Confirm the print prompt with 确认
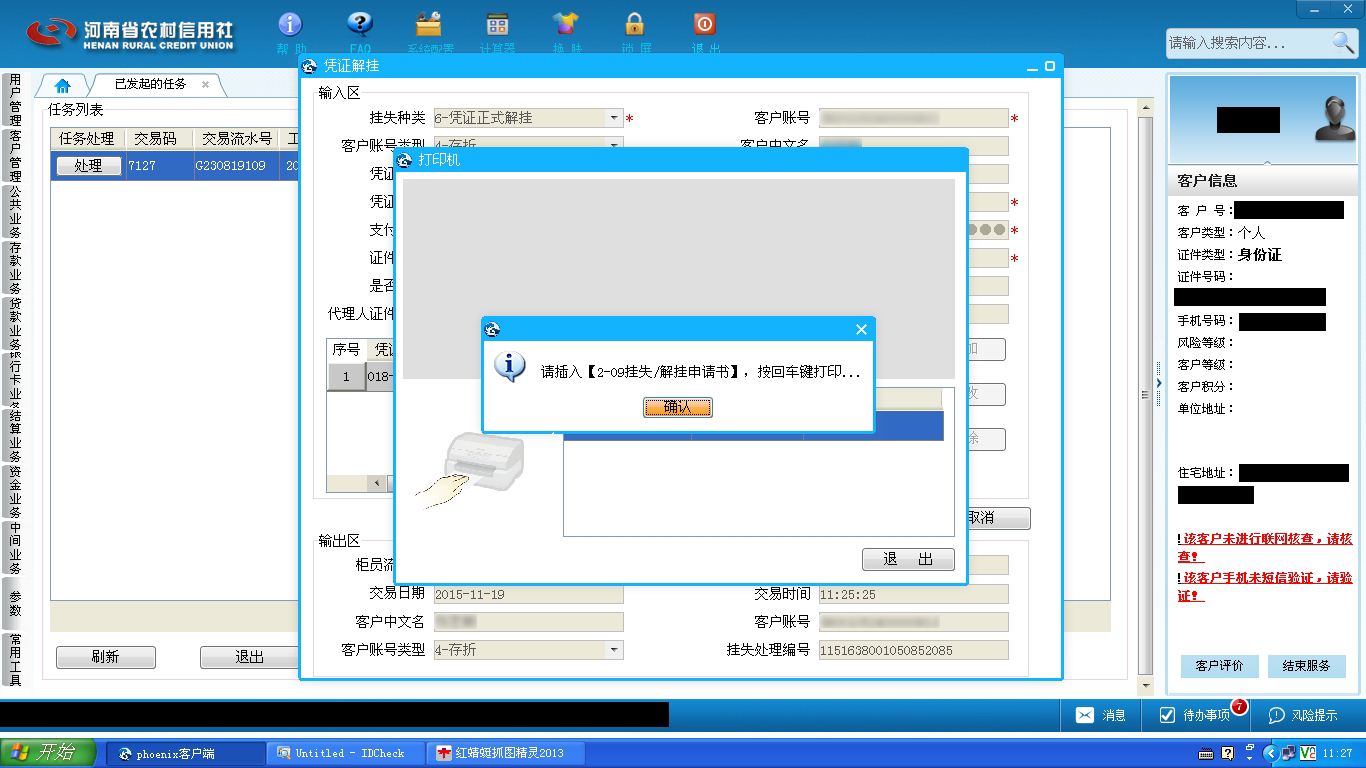Image resolution: width=1366 pixels, height=768 pixels. pos(677,407)
